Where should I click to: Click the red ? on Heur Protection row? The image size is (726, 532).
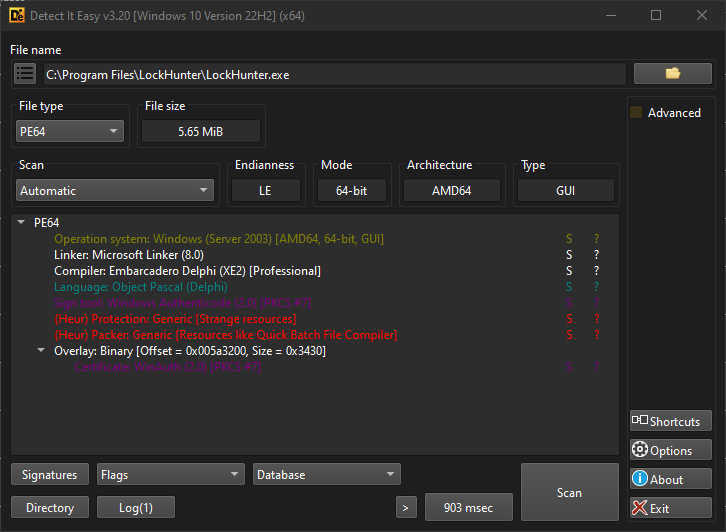point(597,319)
